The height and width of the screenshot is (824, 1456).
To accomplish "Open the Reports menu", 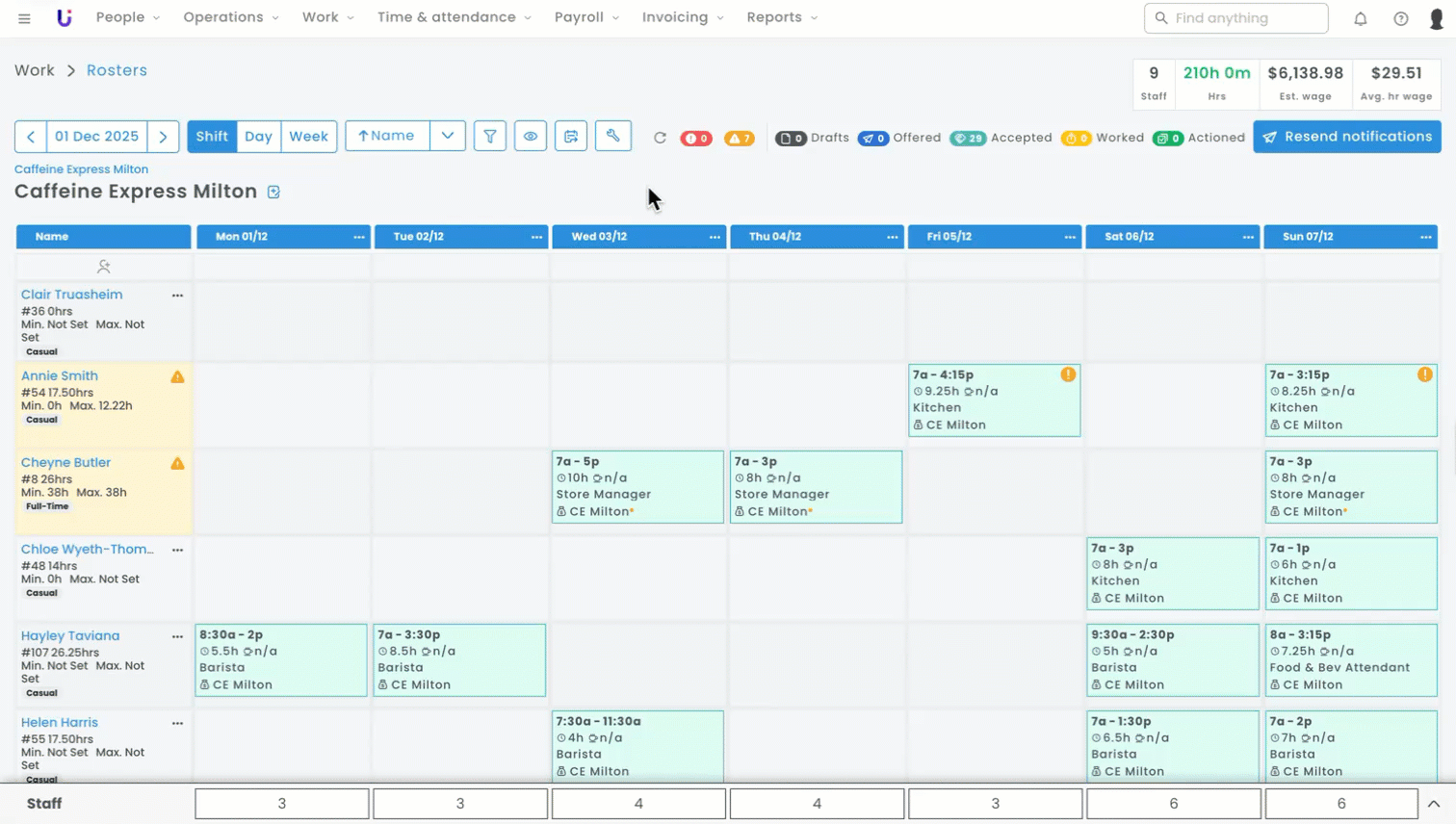I will [782, 17].
